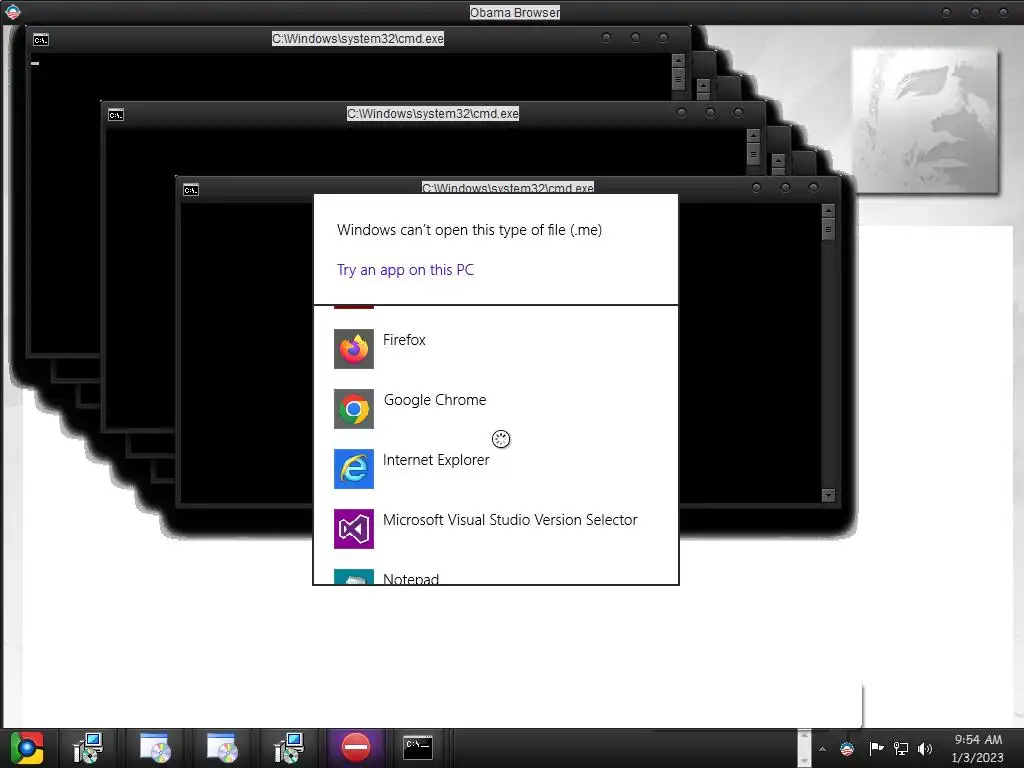
Task: Switch to cmd.exe via taskbar icon
Action: (418, 746)
